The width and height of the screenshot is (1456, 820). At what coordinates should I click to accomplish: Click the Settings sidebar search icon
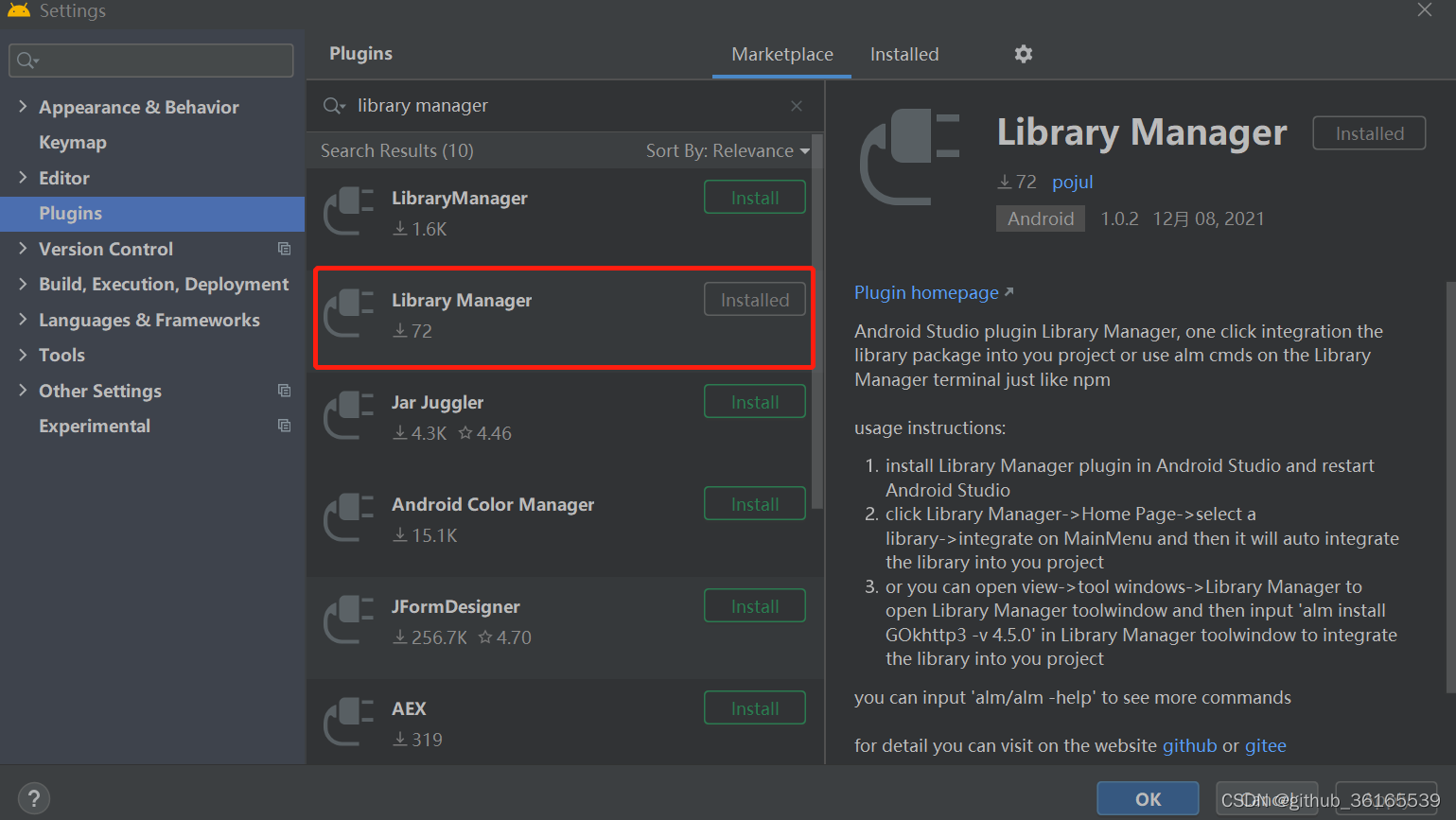[x=27, y=61]
